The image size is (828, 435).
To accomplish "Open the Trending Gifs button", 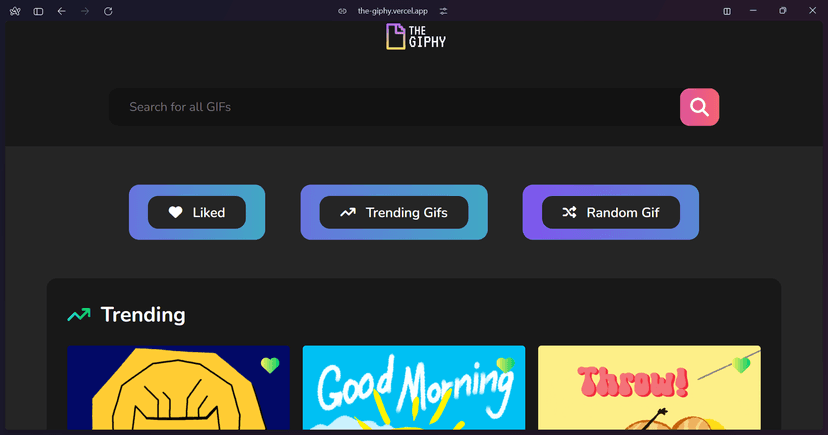I will [394, 212].
